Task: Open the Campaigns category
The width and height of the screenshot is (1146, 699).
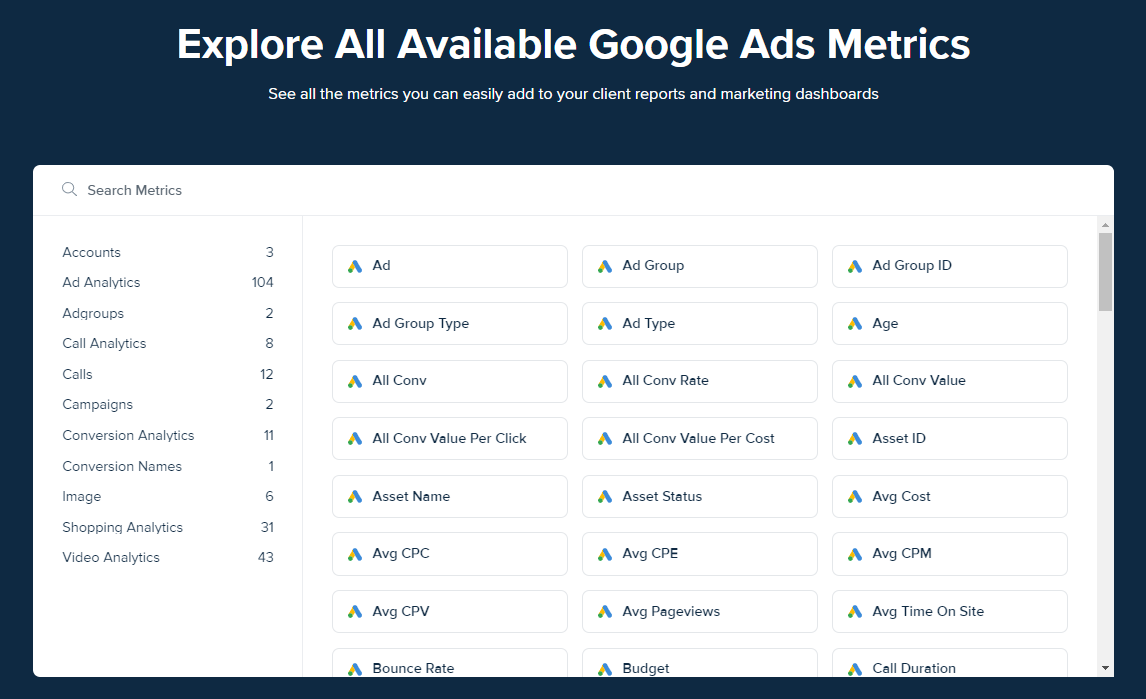Action: pos(167,404)
